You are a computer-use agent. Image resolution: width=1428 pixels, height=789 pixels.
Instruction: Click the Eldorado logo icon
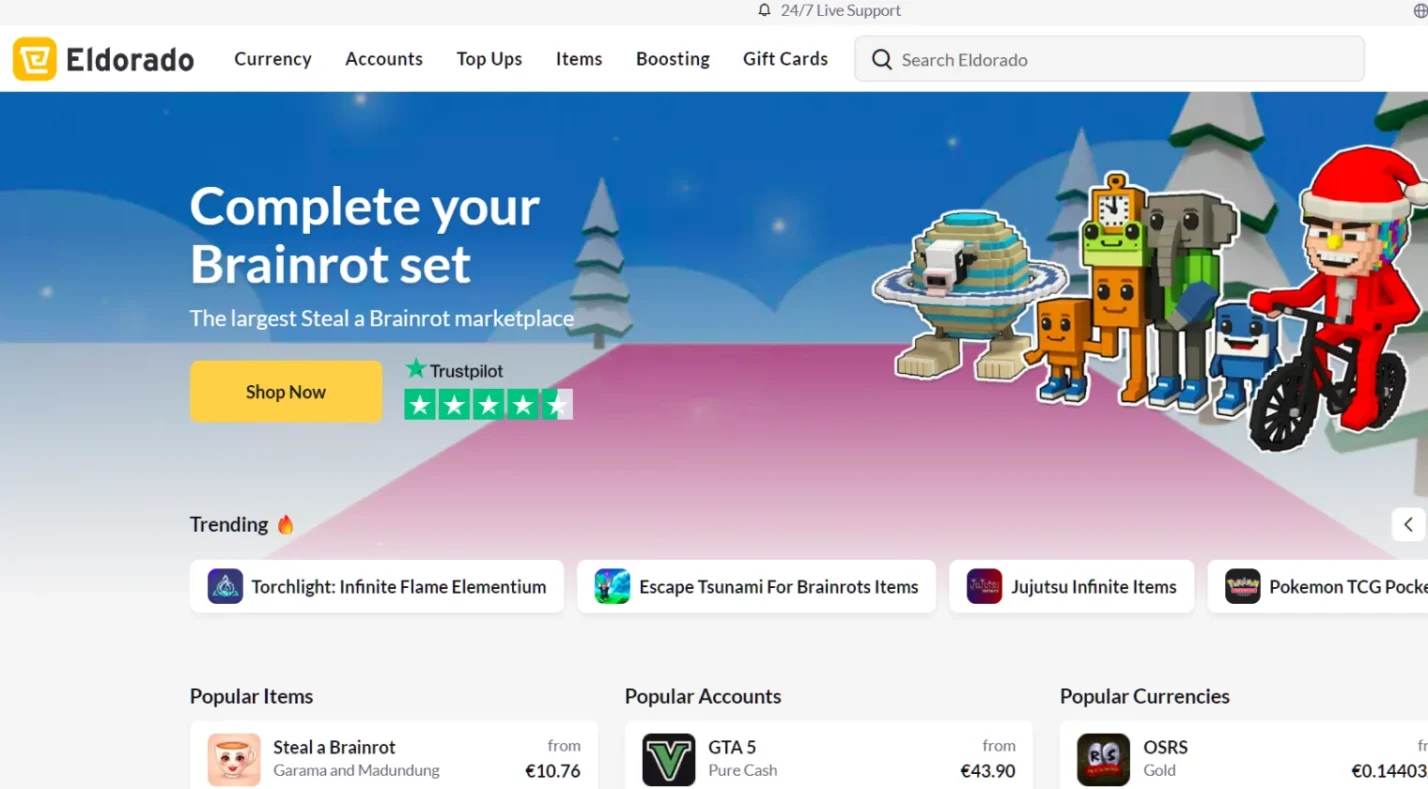tap(34, 59)
